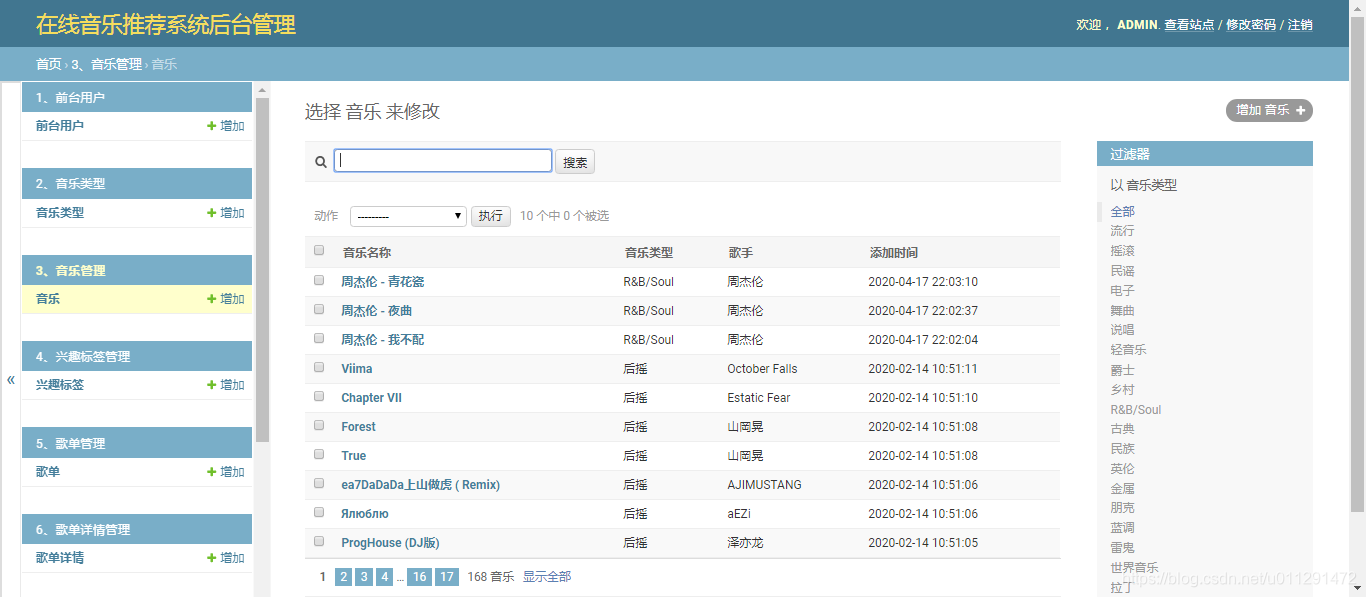1366x597 pixels.
Task: Toggle the select-all checkbox in table header
Action: (x=319, y=251)
